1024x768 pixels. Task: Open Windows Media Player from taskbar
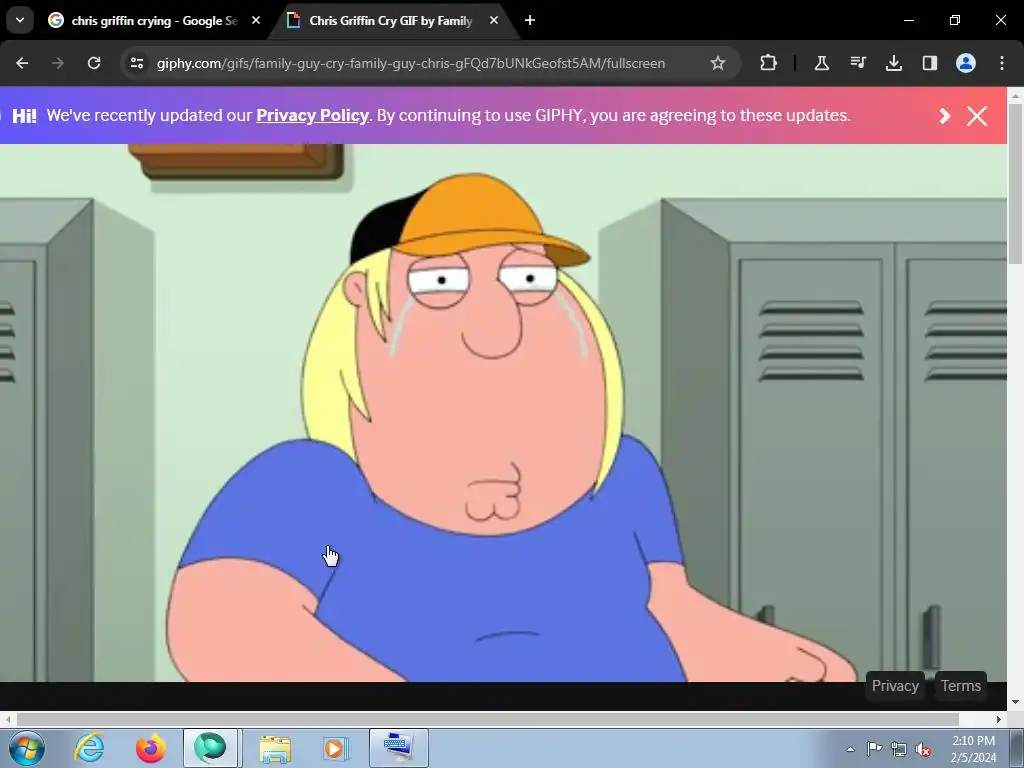(336, 748)
